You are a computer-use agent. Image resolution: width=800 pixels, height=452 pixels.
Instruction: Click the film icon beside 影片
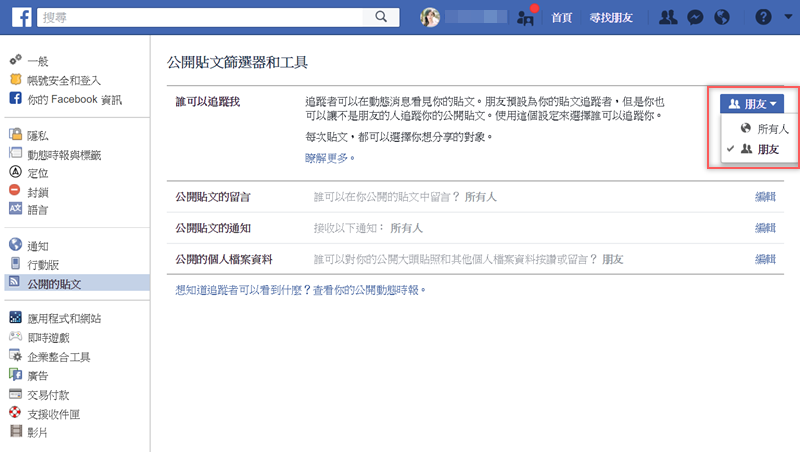[16, 431]
